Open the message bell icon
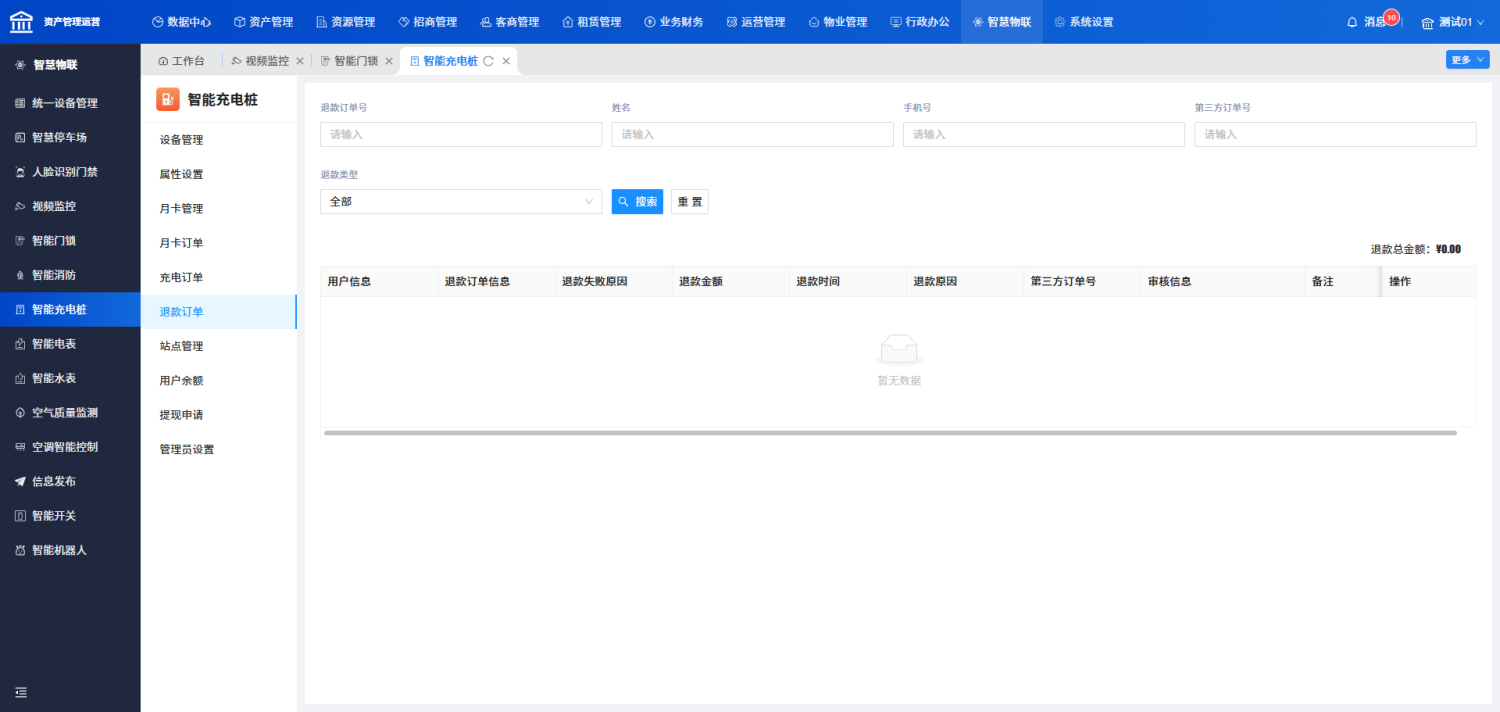This screenshot has height=712, width=1500. click(x=1352, y=22)
